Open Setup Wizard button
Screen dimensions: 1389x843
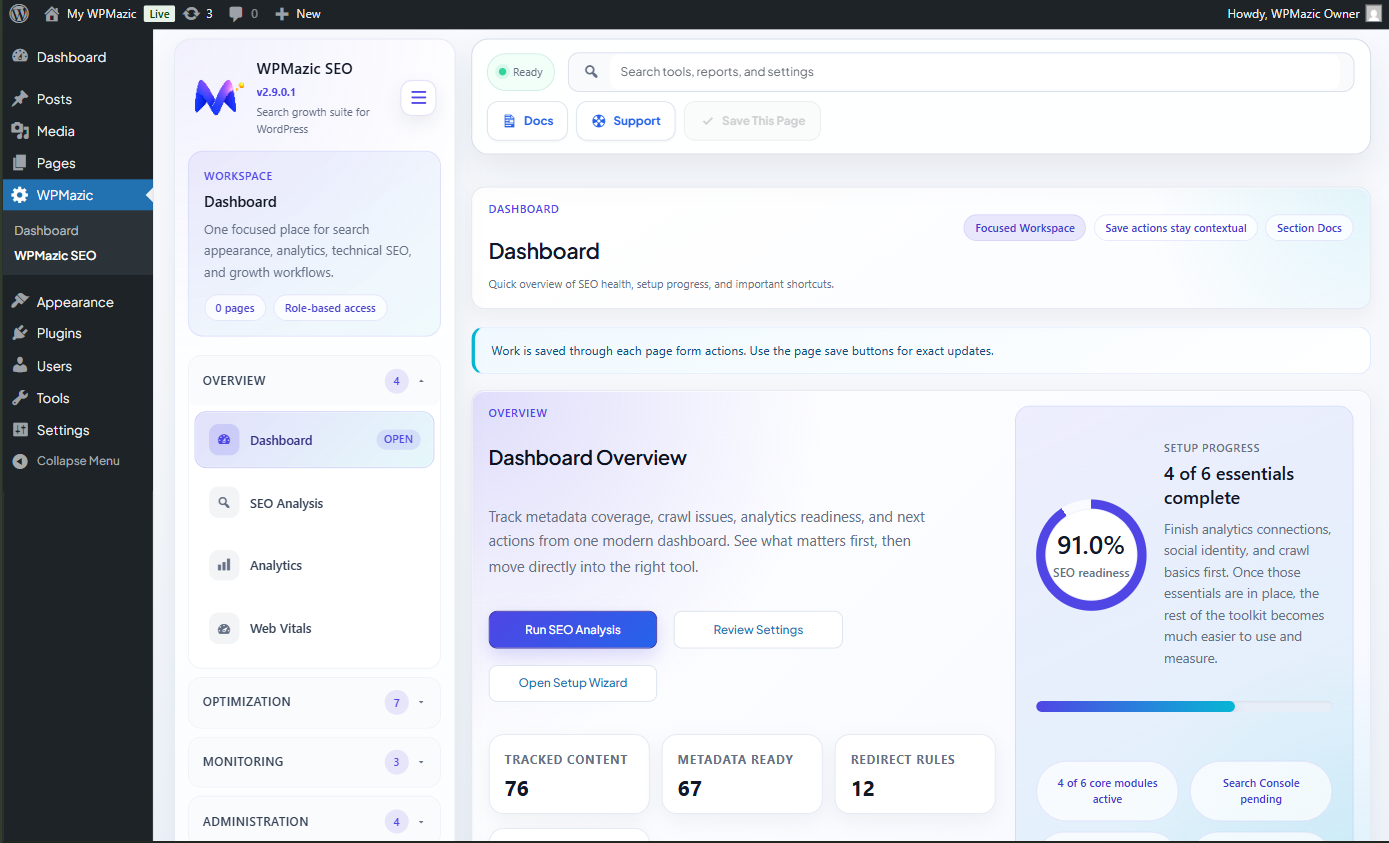pos(573,683)
